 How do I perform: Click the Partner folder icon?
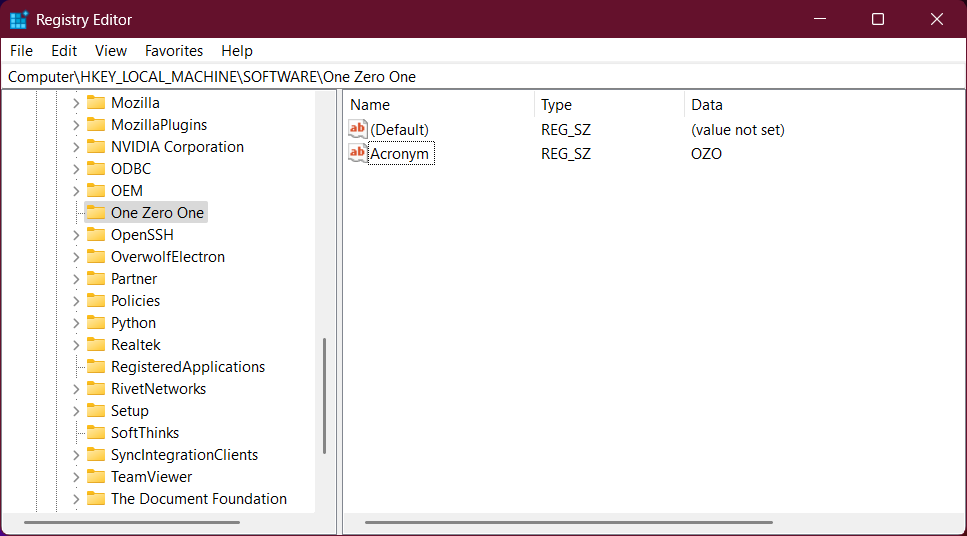[x=96, y=279]
